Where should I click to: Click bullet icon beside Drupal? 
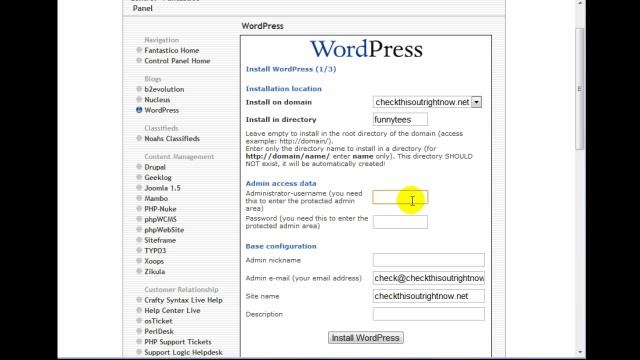click(x=139, y=167)
